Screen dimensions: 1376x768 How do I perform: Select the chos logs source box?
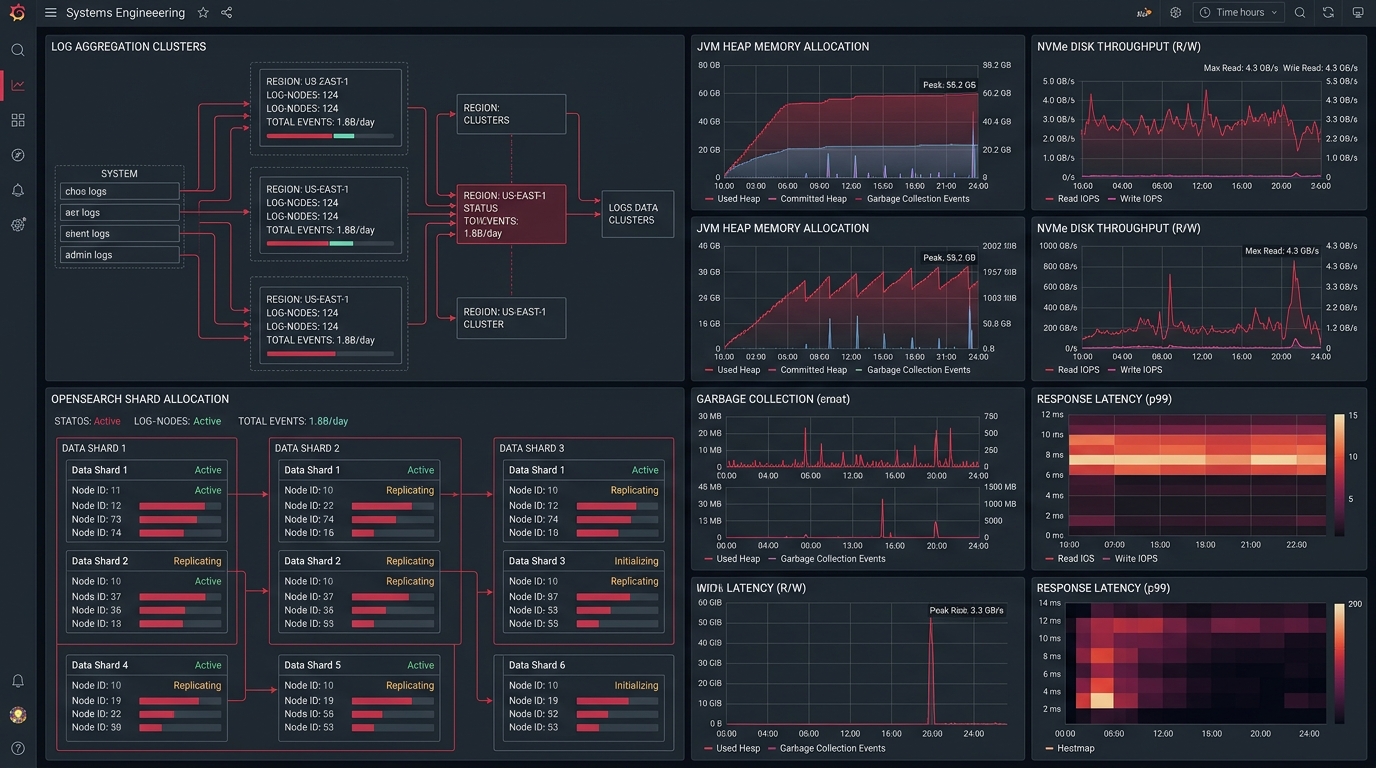pos(120,191)
